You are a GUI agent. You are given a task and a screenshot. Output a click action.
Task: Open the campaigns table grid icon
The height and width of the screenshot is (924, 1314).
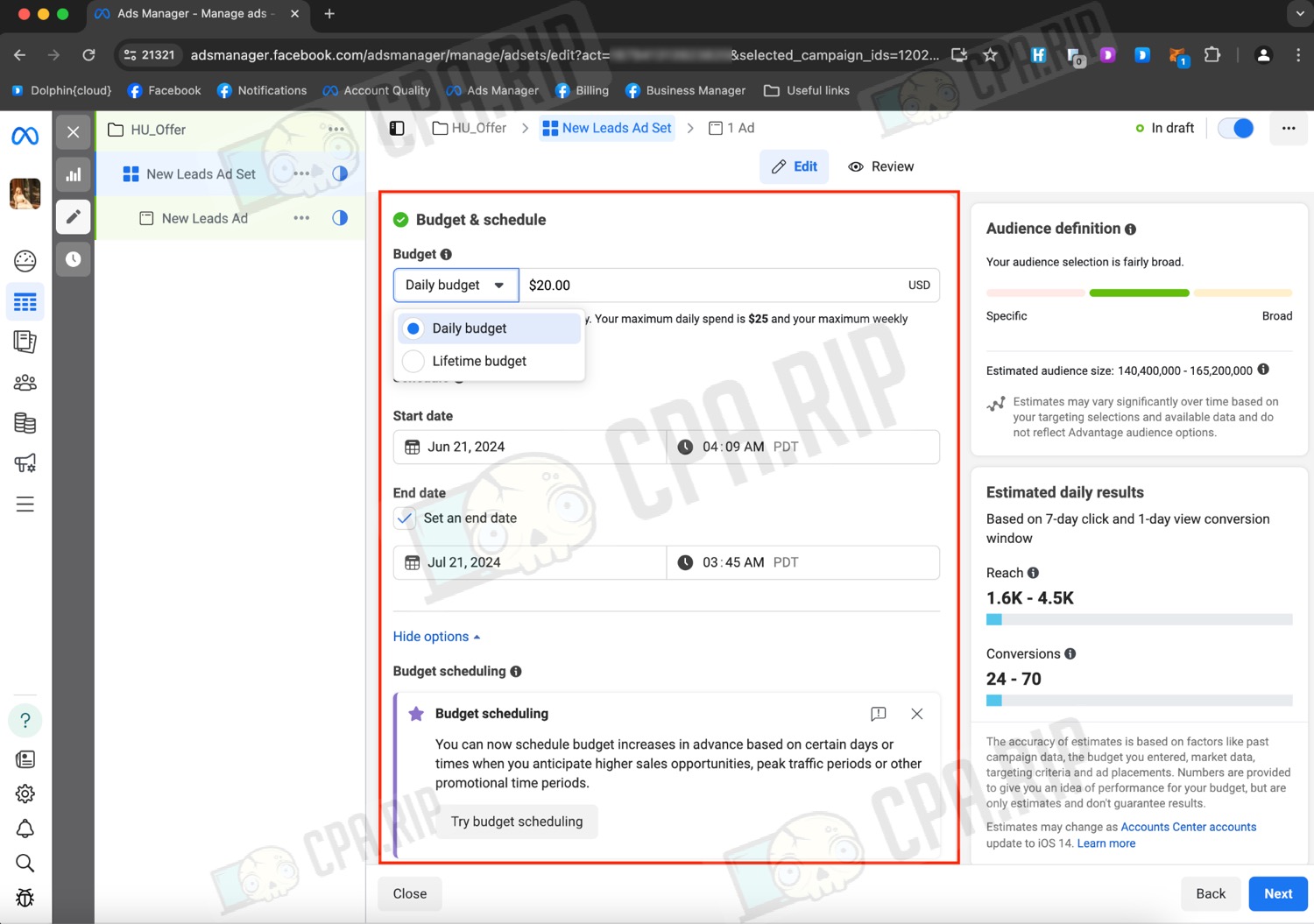tap(25, 302)
